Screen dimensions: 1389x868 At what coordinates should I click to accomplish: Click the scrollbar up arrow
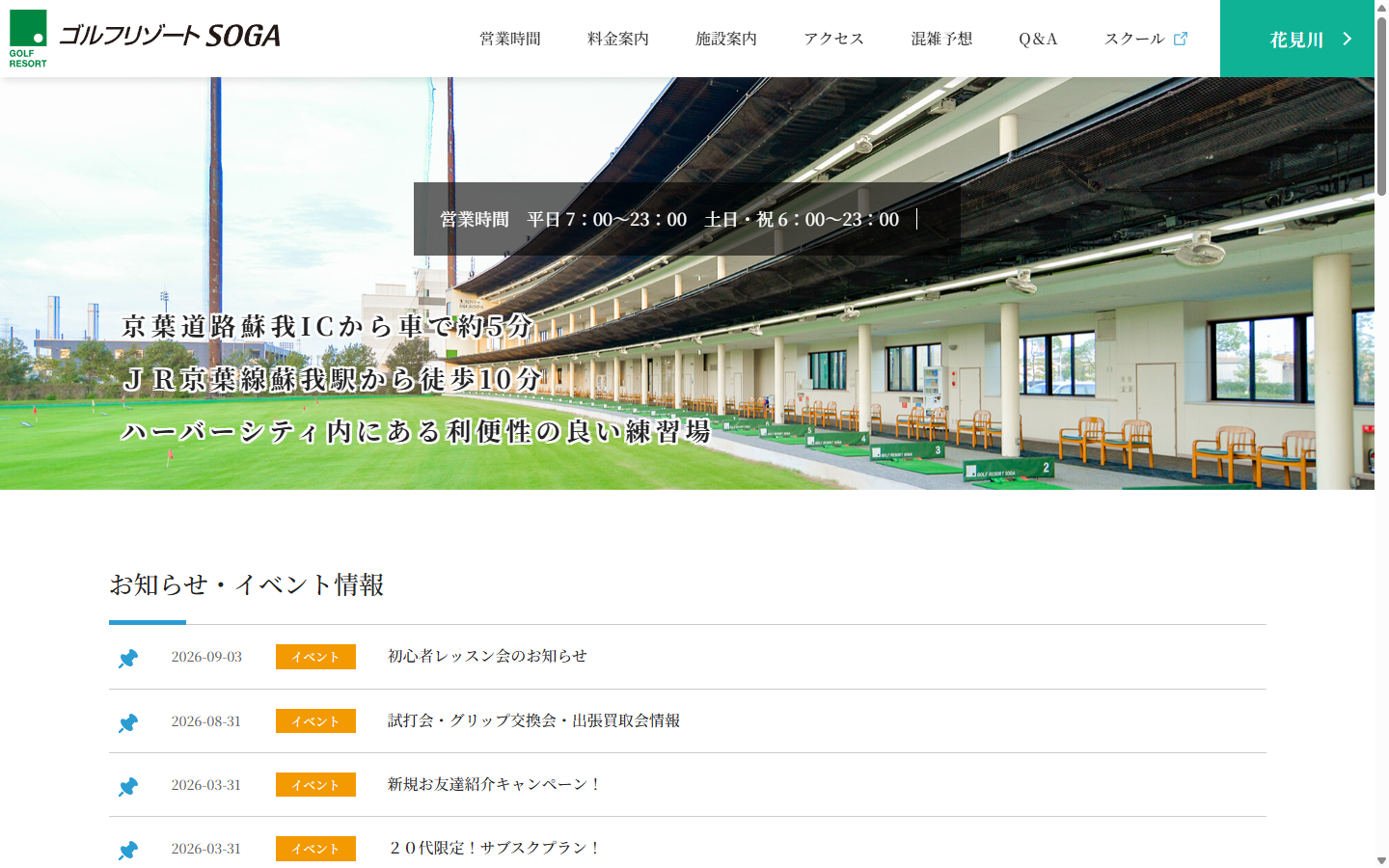[1381, 7]
